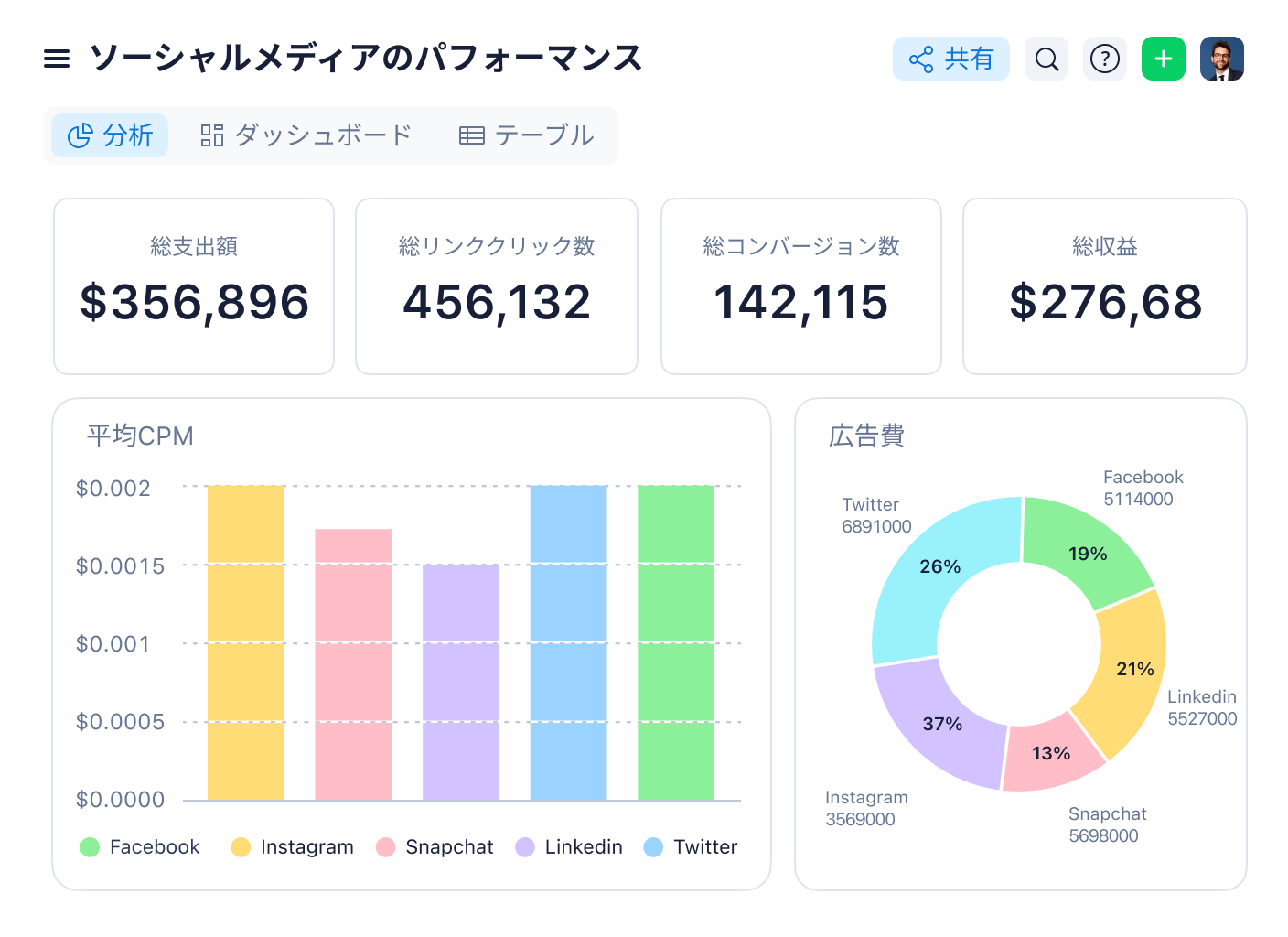Click the Snapchat 5698000 donut label
This screenshot has height=937, width=1288.
pyautogui.click(x=1107, y=824)
